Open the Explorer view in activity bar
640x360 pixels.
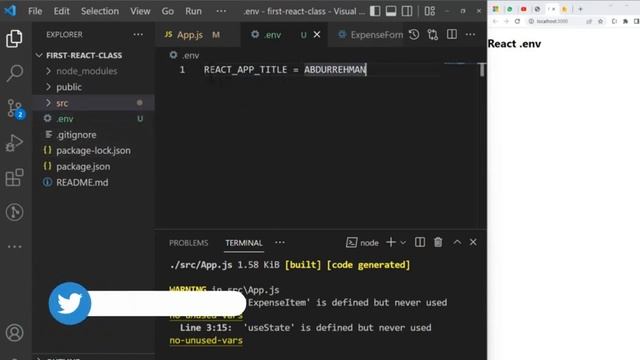click(14, 39)
